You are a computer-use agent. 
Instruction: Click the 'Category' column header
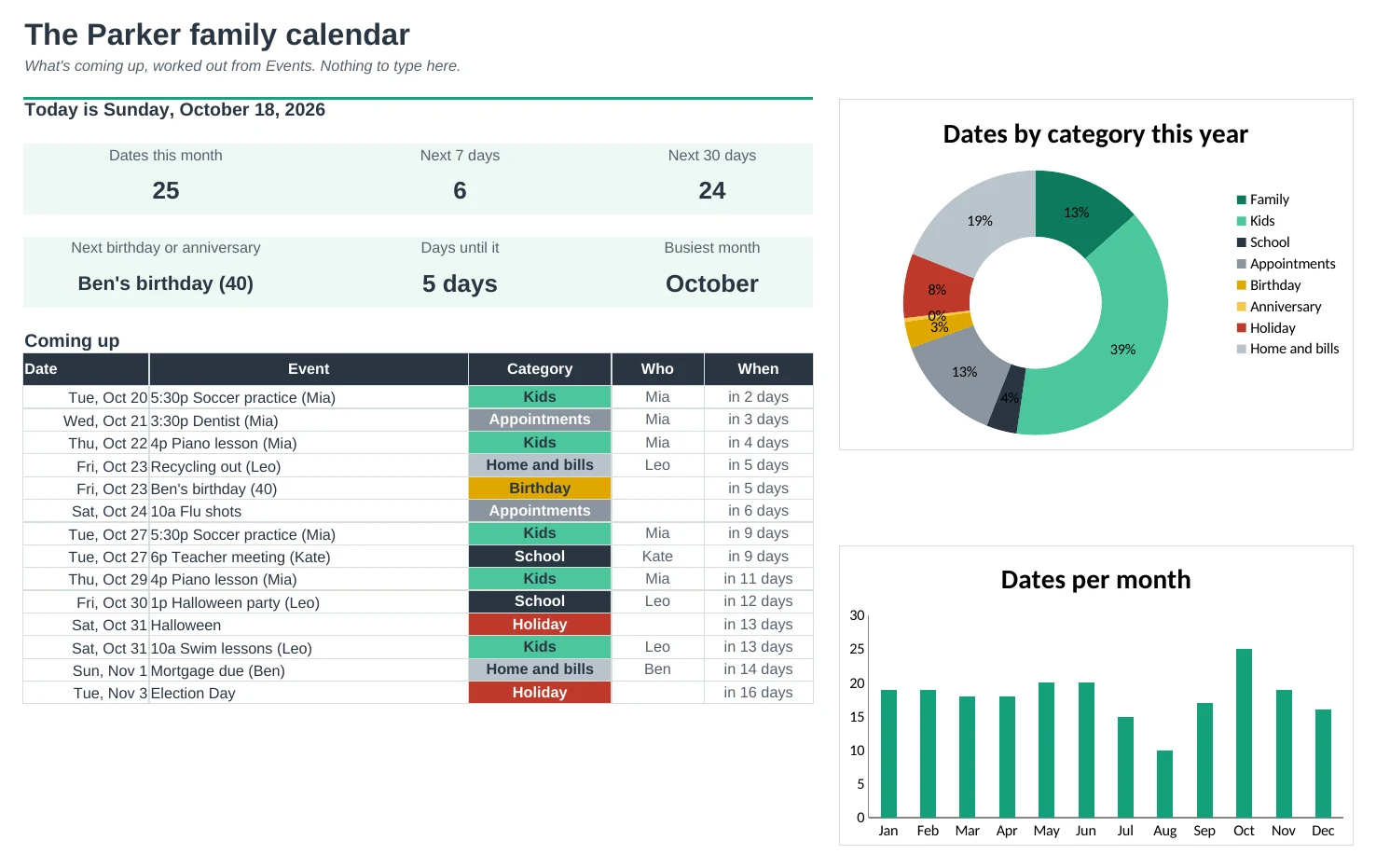click(x=540, y=369)
